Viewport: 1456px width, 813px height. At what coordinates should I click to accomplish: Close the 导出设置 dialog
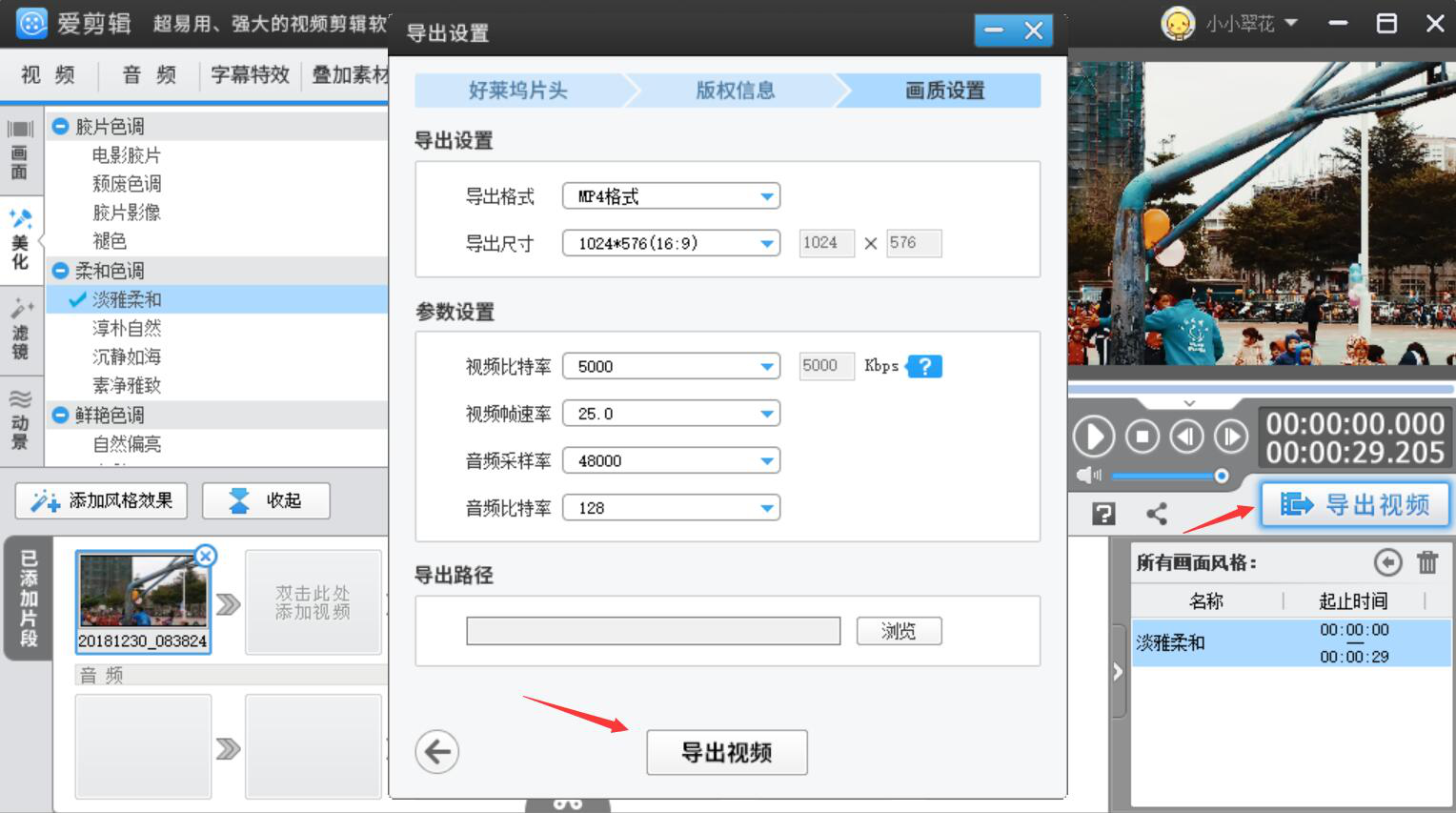pyautogui.click(x=1034, y=30)
